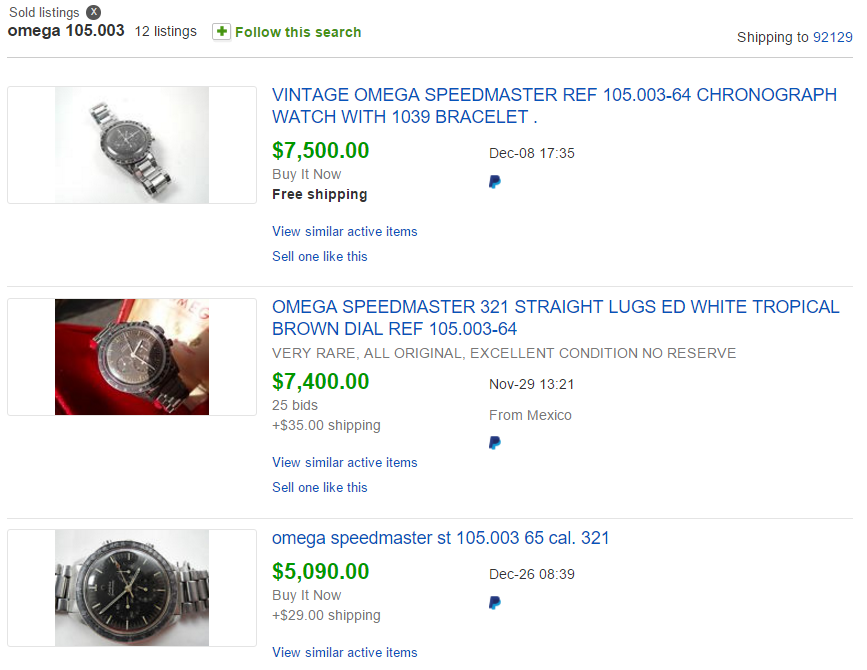This screenshot has width=867, height=670.
Task: View similar active items for $7,400 watch
Action: (345, 462)
